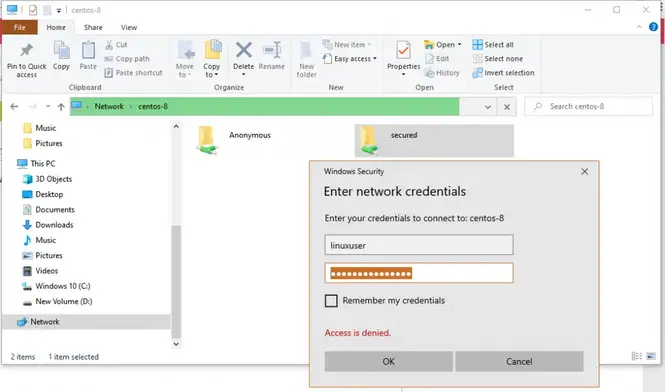Click the password field
The image size is (665, 392).
pyautogui.click(x=419, y=273)
